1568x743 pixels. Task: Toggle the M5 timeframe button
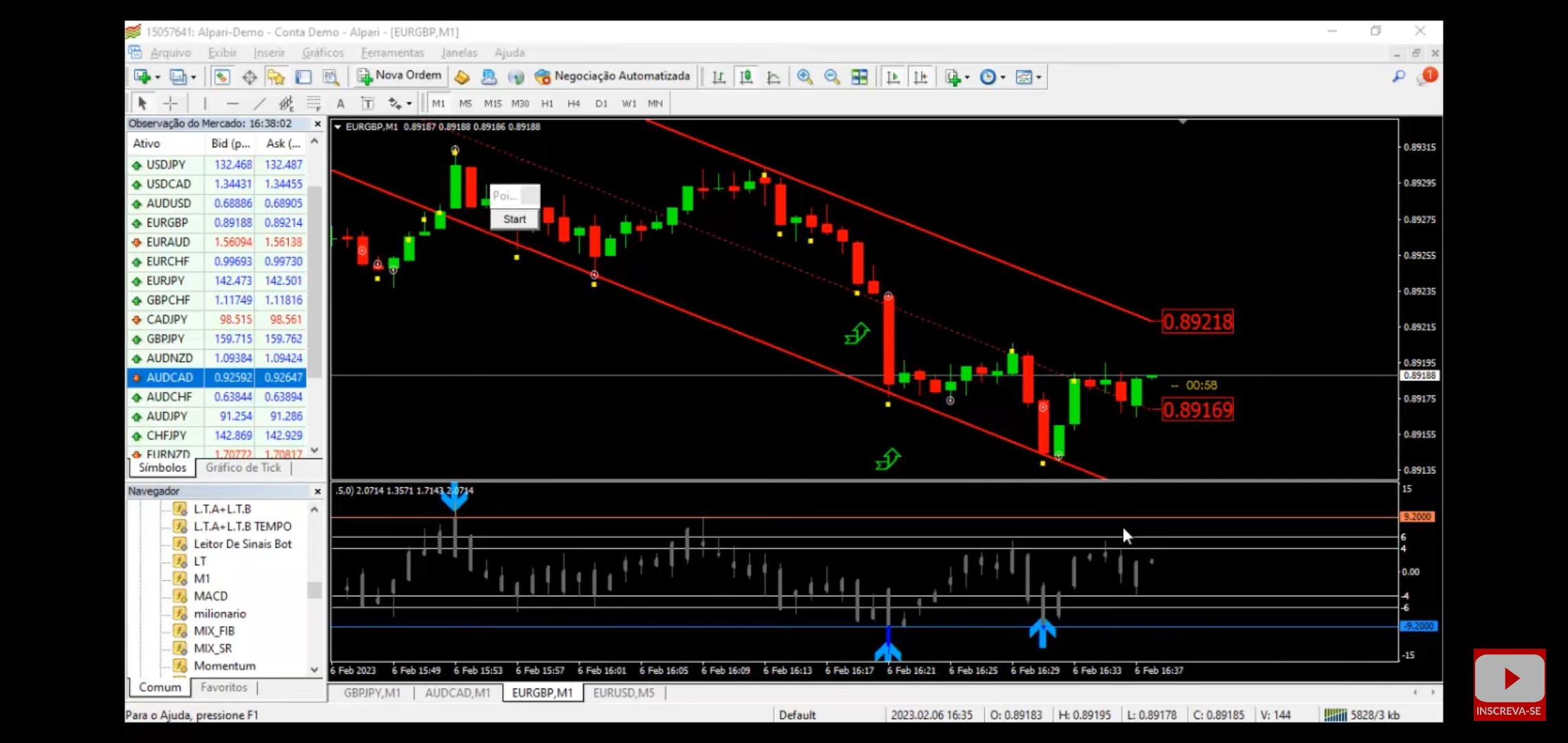(465, 103)
